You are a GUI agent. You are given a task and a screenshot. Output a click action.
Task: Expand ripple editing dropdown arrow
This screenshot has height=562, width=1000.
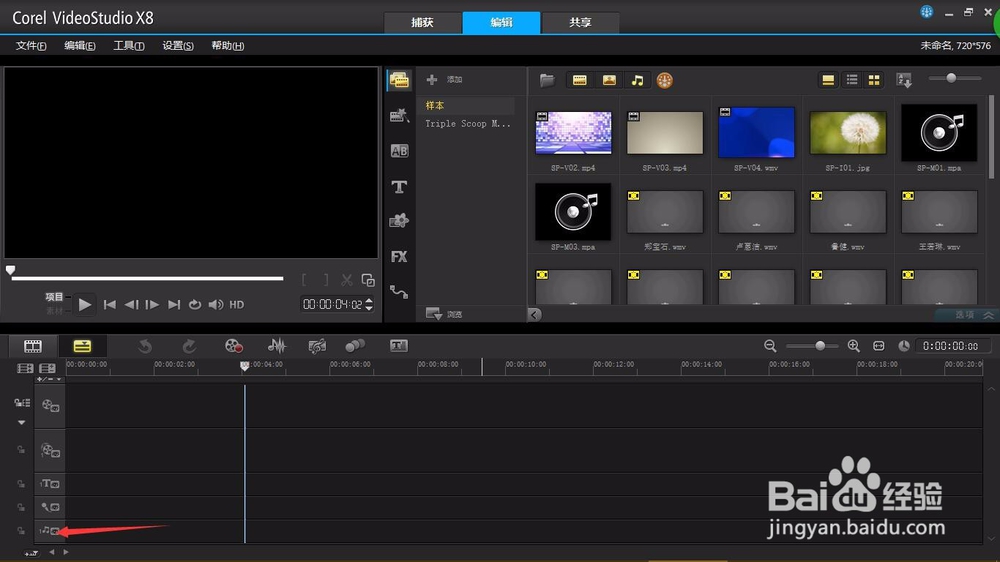pyautogui.click(x=22, y=422)
